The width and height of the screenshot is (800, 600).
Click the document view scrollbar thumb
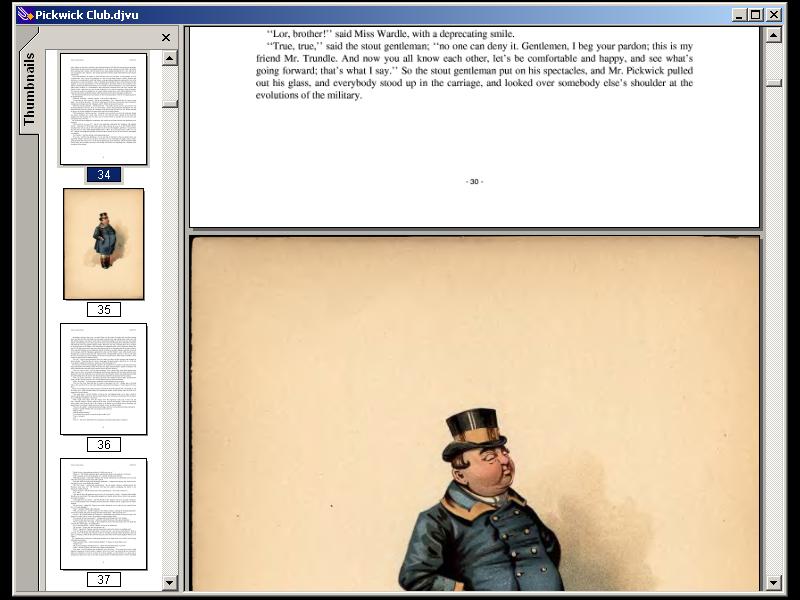[x=773, y=83]
